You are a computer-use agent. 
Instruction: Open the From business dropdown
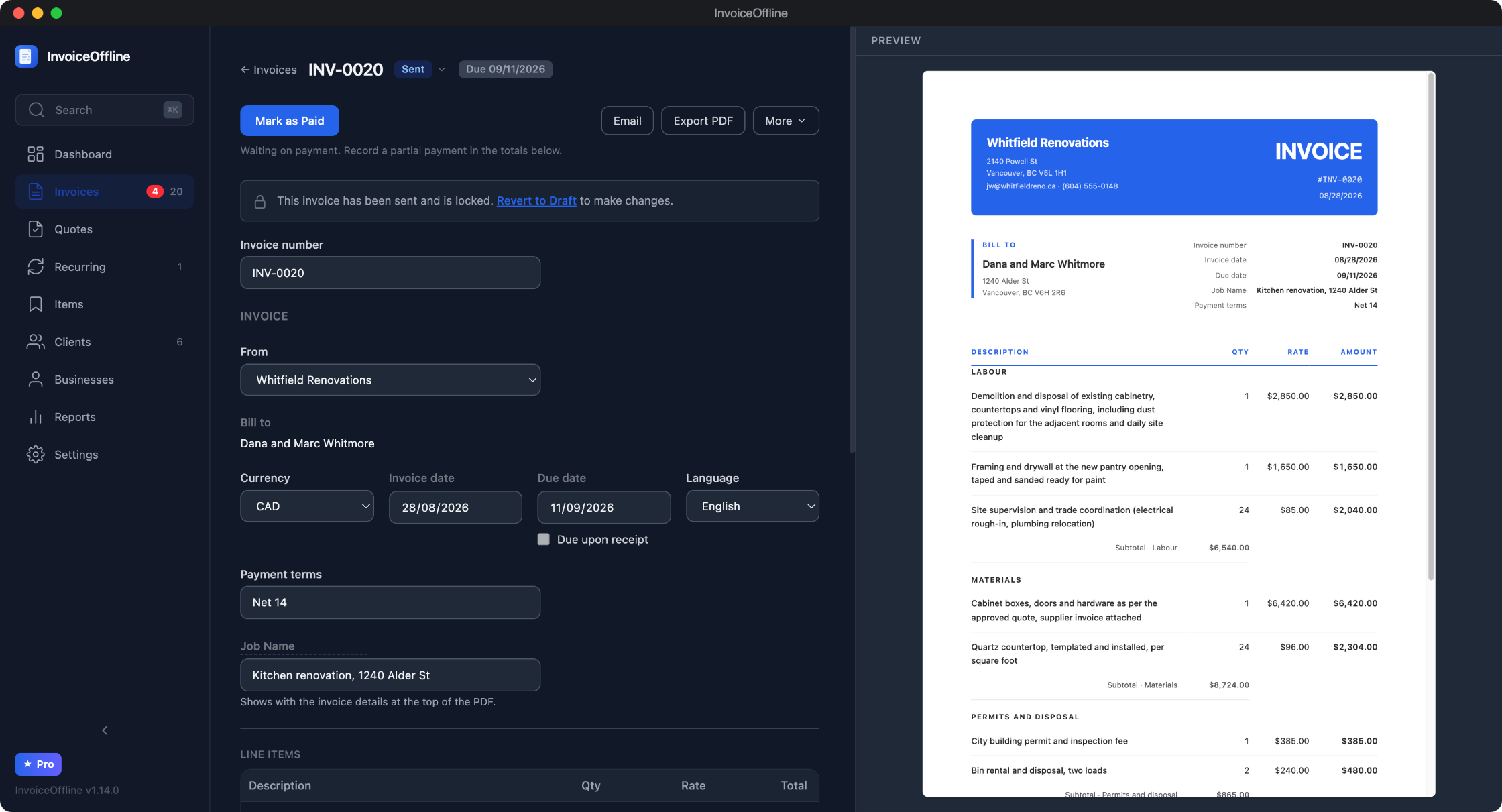tap(390, 380)
